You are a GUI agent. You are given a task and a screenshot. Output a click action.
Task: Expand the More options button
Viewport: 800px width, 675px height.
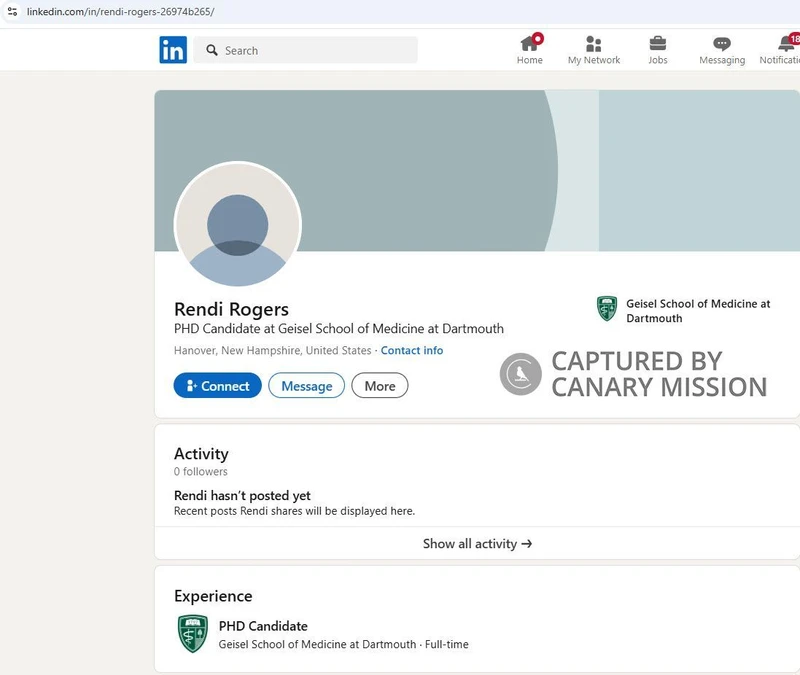point(380,386)
